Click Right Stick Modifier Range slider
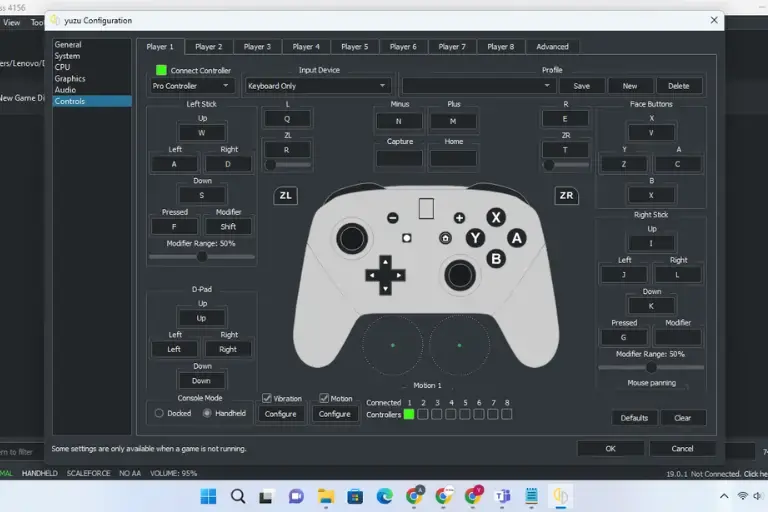Viewport: 768px width, 512px height. pyautogui.click(x=651, y=367)
